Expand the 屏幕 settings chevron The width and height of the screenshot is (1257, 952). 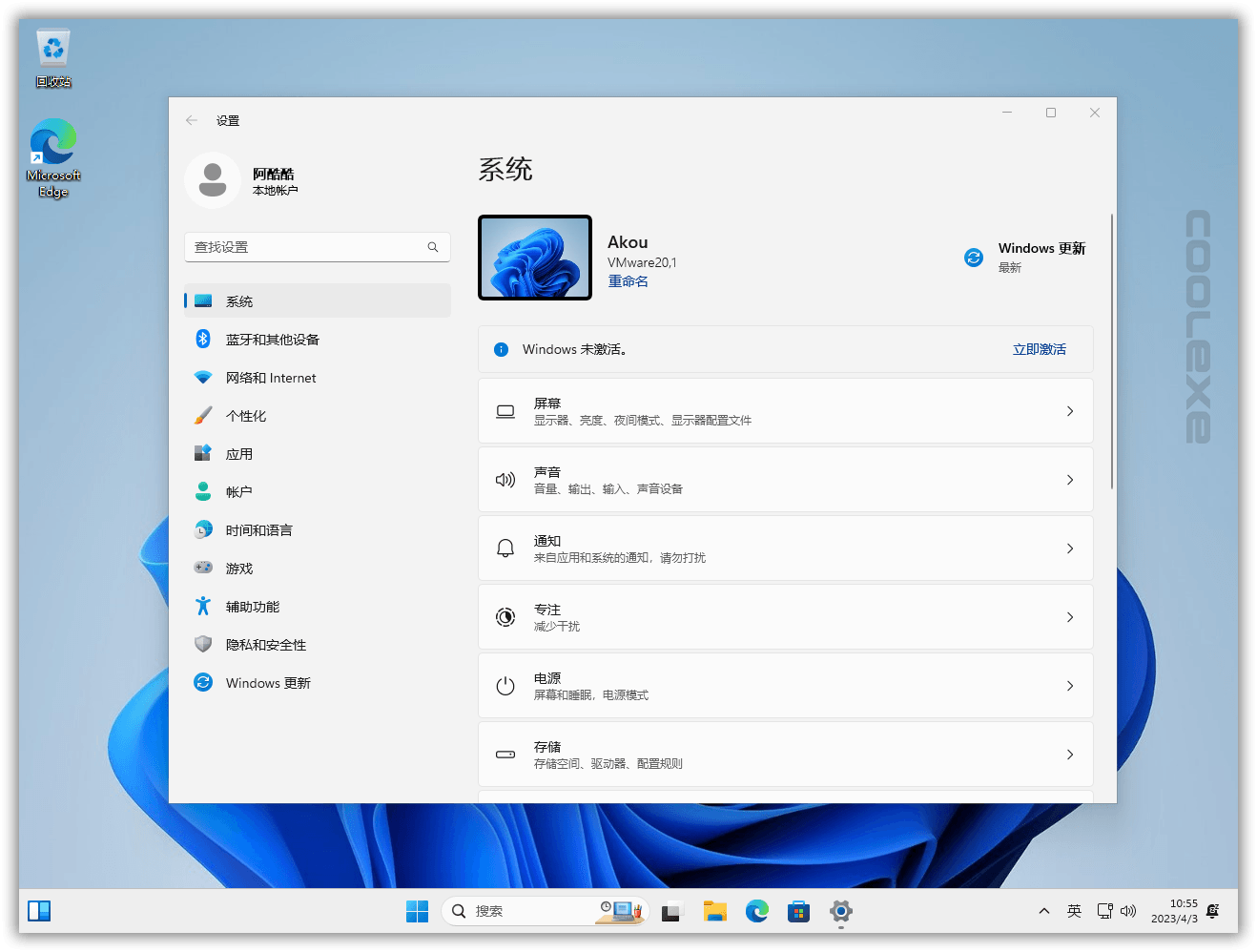[1070, 411]
